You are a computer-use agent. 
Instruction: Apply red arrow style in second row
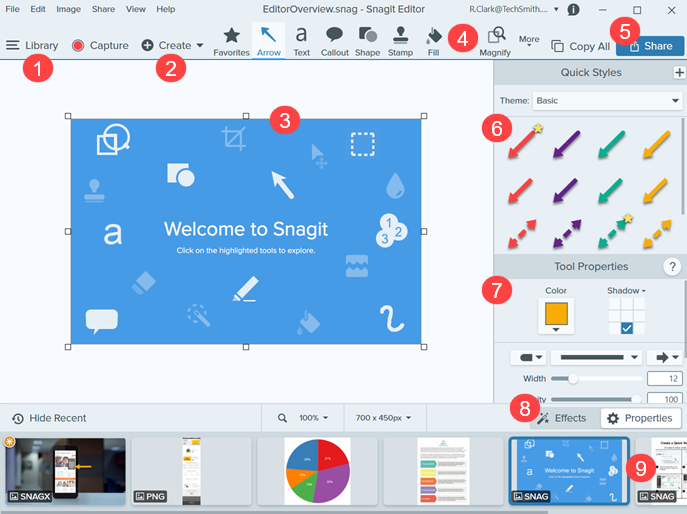pos(521,191)
